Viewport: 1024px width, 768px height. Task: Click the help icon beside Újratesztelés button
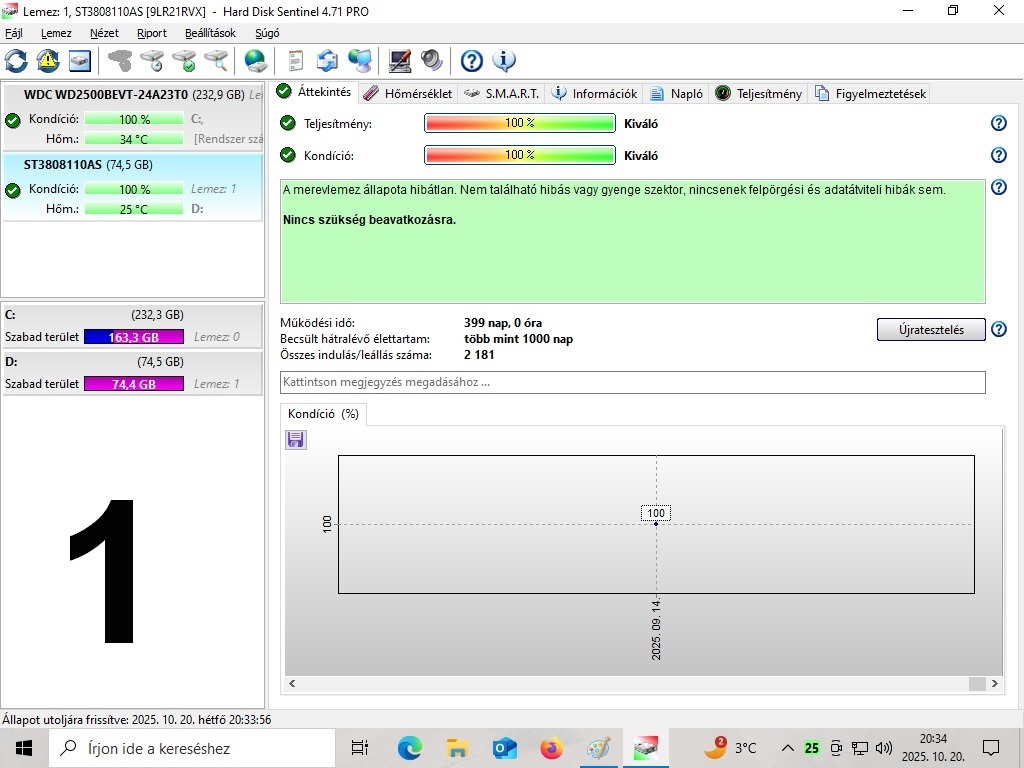click(x=999, y=329)
